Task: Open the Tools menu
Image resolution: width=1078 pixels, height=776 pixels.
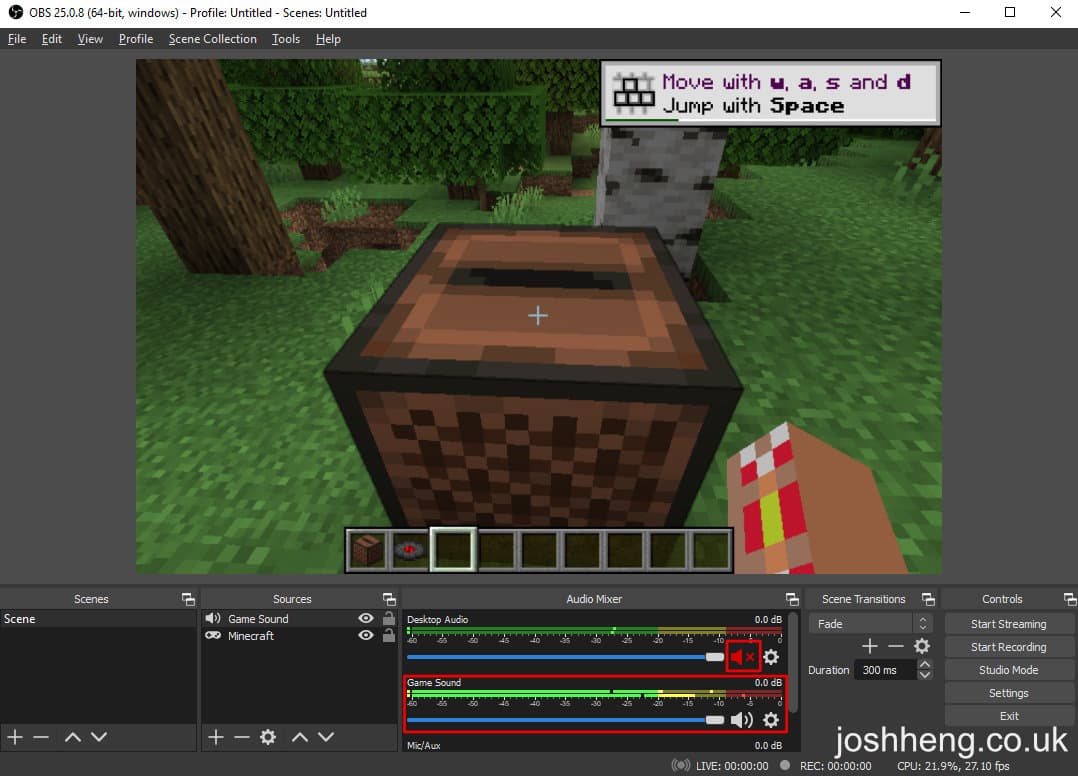Action: [285, 39]
